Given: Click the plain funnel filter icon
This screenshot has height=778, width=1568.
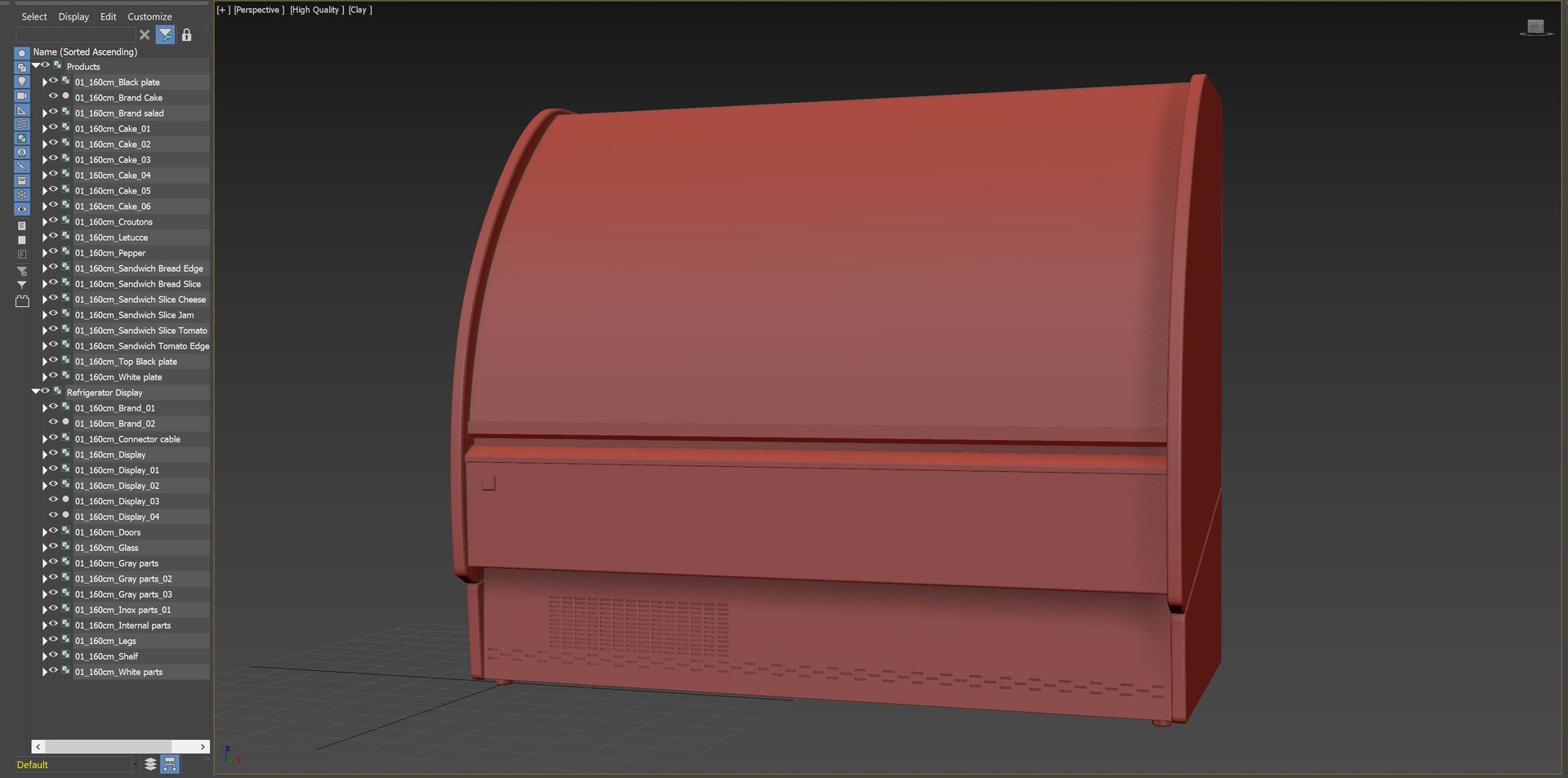Looking at the screenshot, I should [22, 285].
